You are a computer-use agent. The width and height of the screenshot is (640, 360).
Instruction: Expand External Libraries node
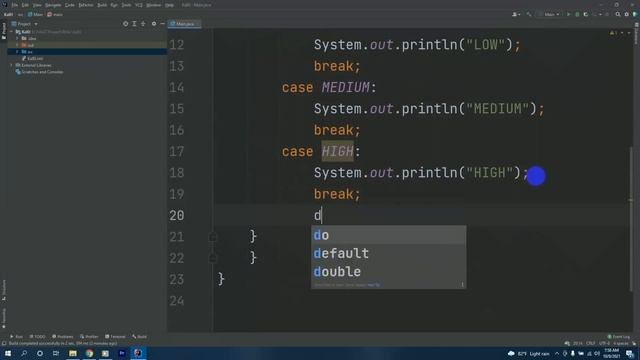(x=11, y=65)
